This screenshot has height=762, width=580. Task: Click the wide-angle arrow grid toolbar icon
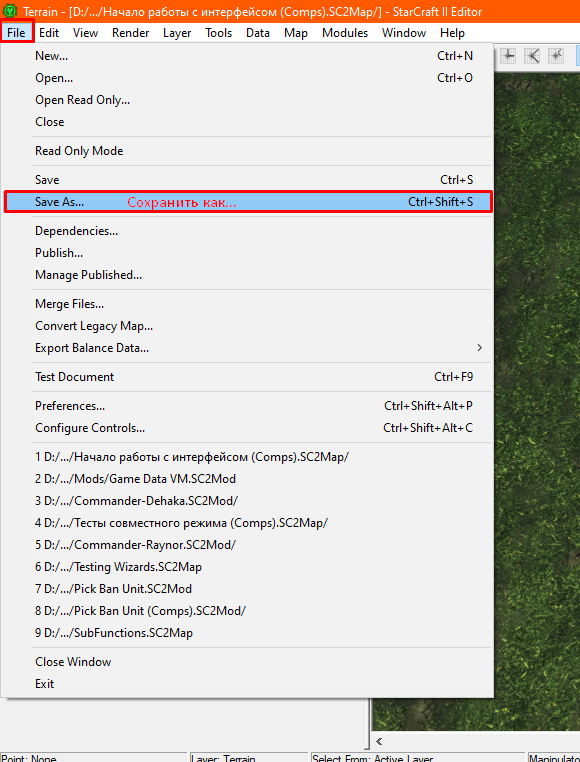pyautogui.click(x=532, y=55)
